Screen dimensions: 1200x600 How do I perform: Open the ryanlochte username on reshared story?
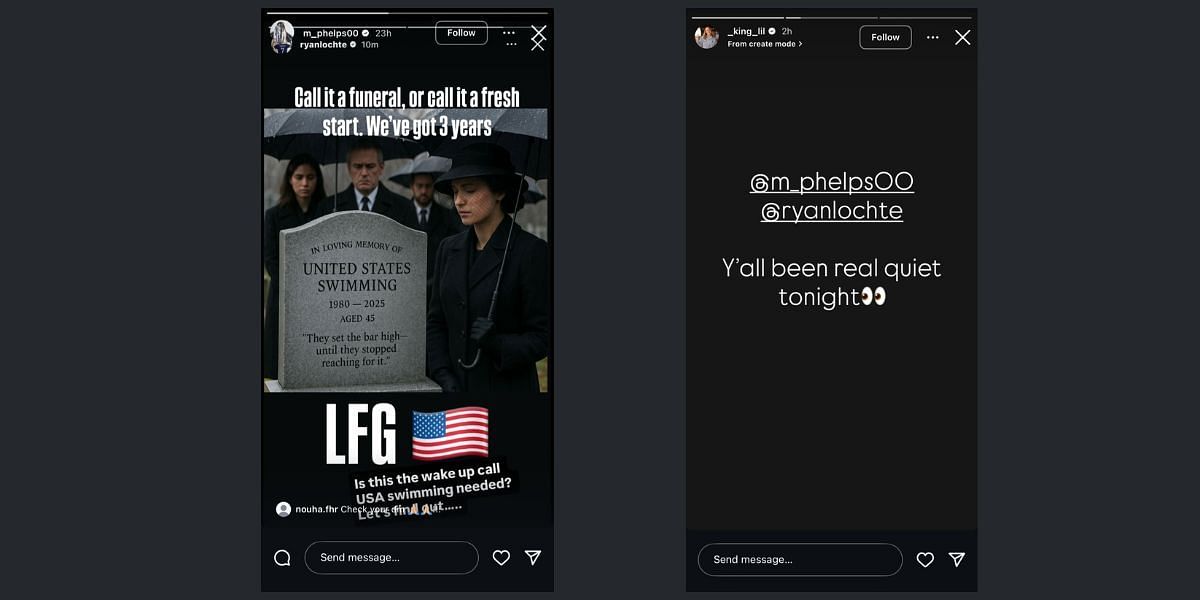[323, 45]
